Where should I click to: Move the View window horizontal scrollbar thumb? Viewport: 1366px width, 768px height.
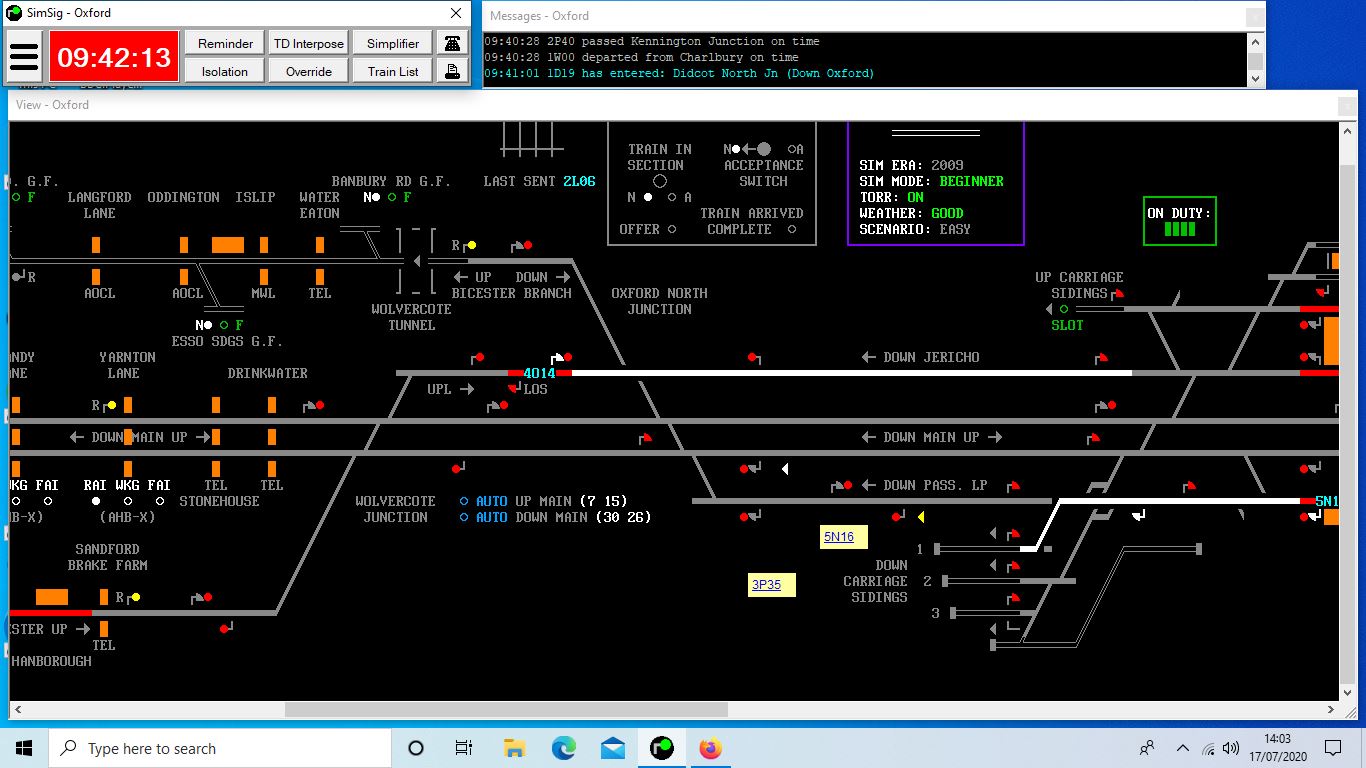506,709
